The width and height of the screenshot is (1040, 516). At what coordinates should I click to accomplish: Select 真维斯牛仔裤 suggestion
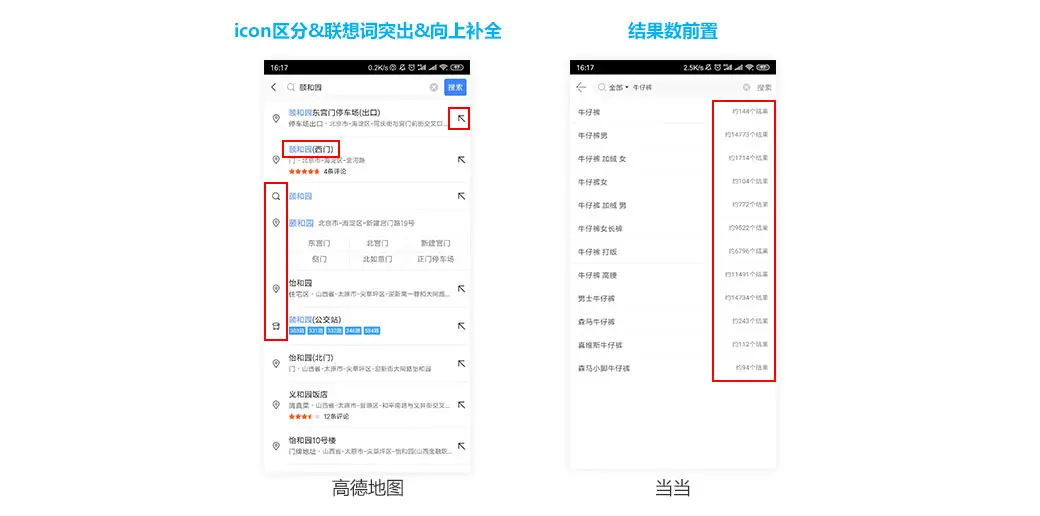pos(600,345)
